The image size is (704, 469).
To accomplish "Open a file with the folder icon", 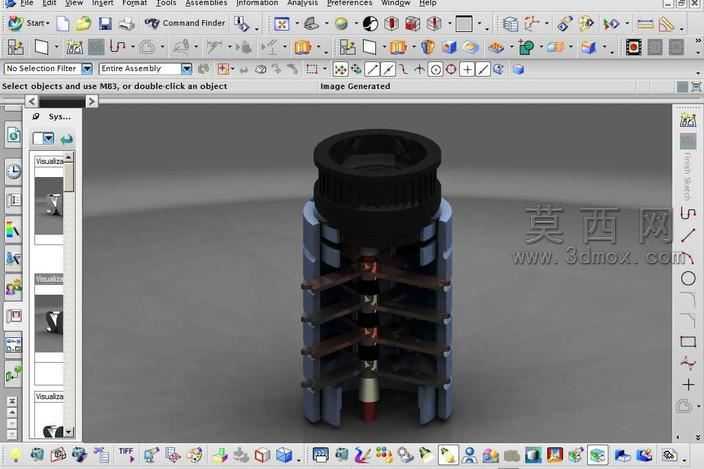I will 84,23.
